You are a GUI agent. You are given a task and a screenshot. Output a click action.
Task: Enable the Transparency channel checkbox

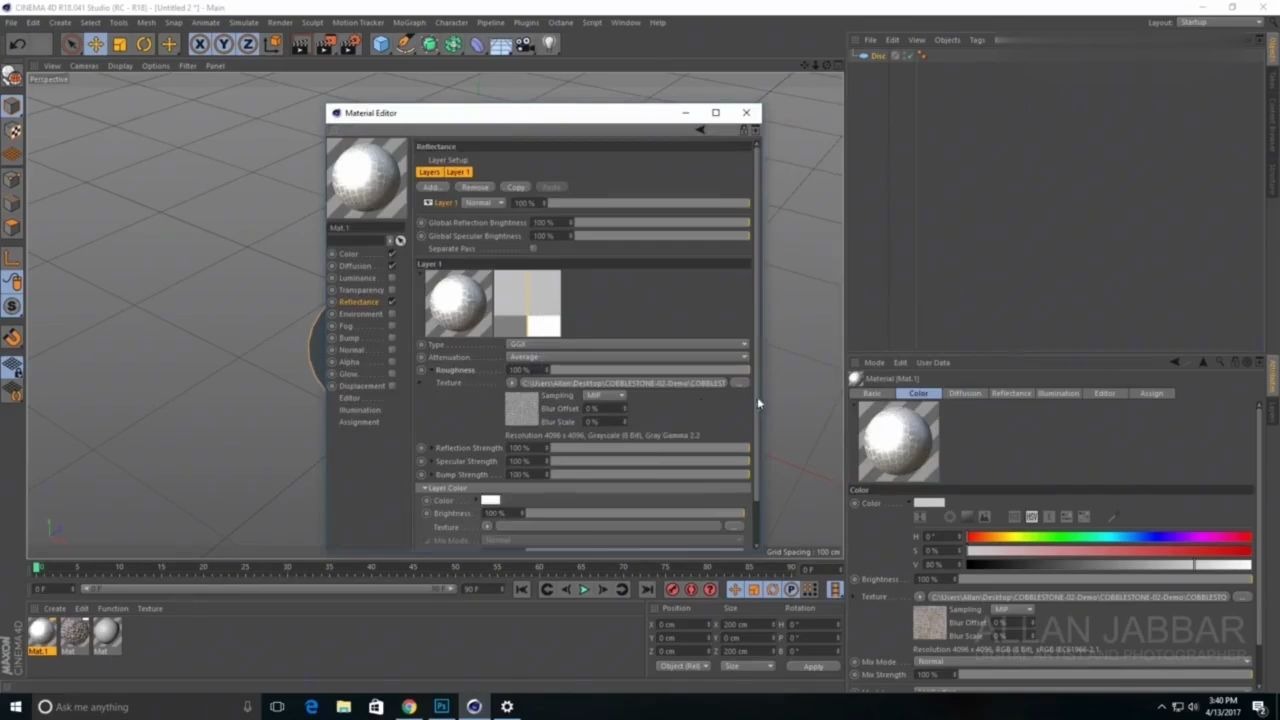(391, 290)
